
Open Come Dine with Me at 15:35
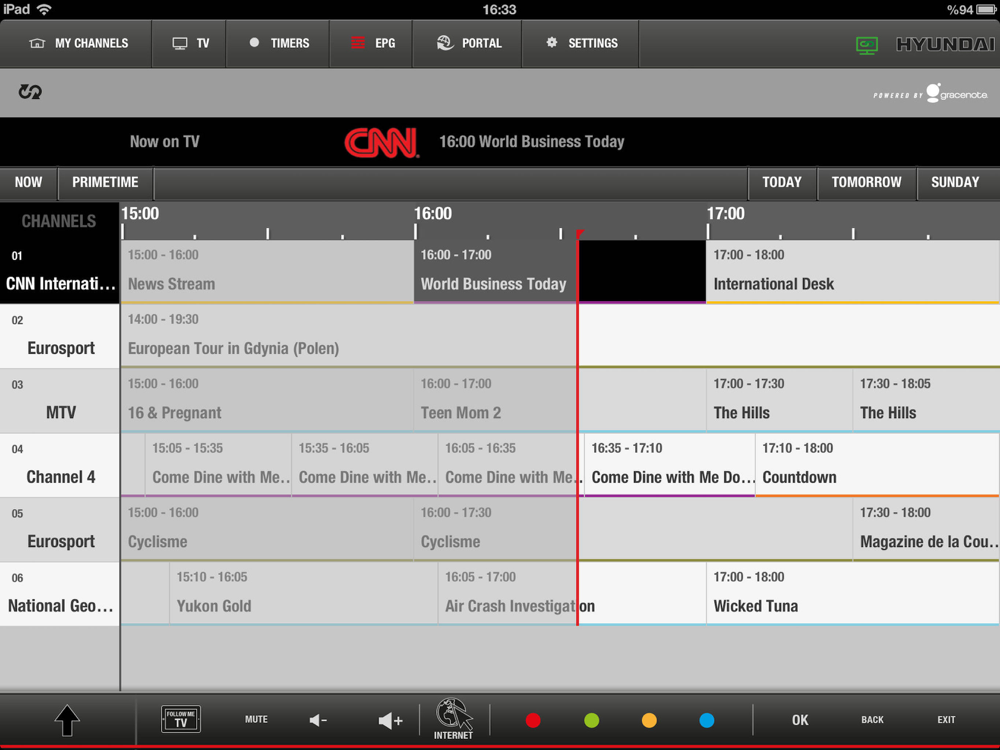point(365,465)
